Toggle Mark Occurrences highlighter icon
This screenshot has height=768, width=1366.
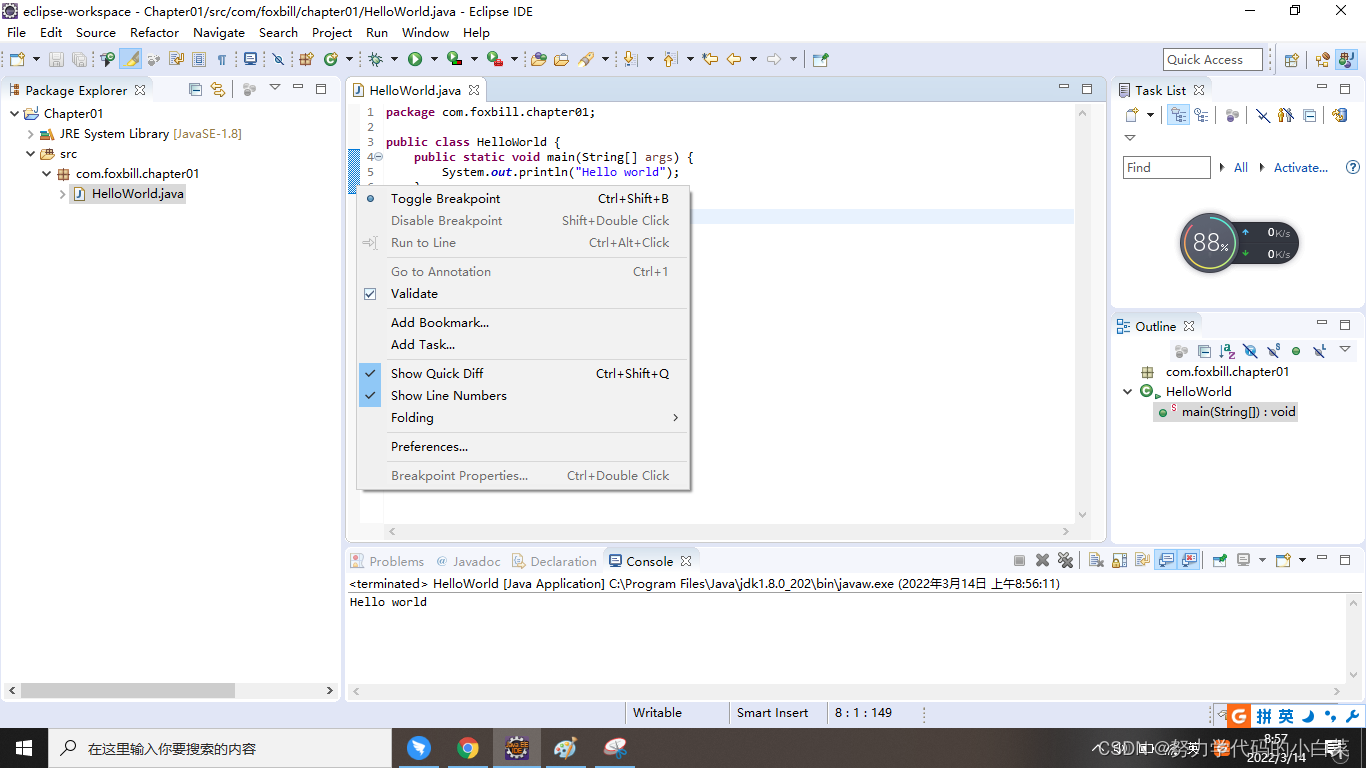pyautogui.click(x=131, y=59)
